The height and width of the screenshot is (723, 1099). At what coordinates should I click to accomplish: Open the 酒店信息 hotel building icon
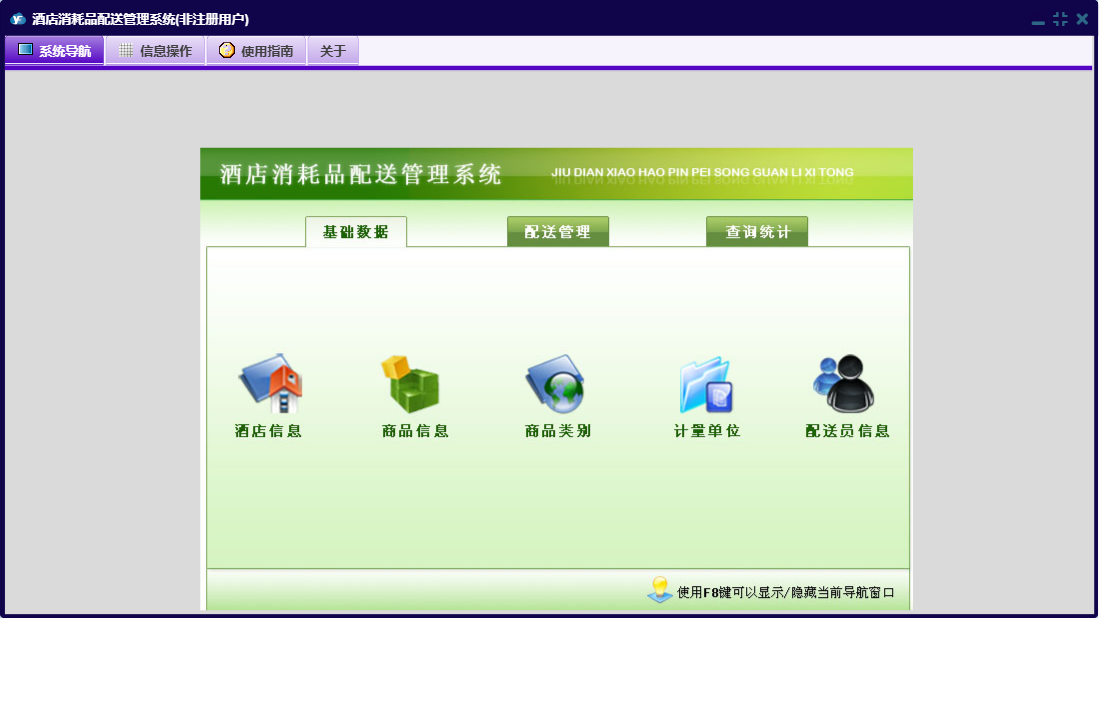pos(269,385)
